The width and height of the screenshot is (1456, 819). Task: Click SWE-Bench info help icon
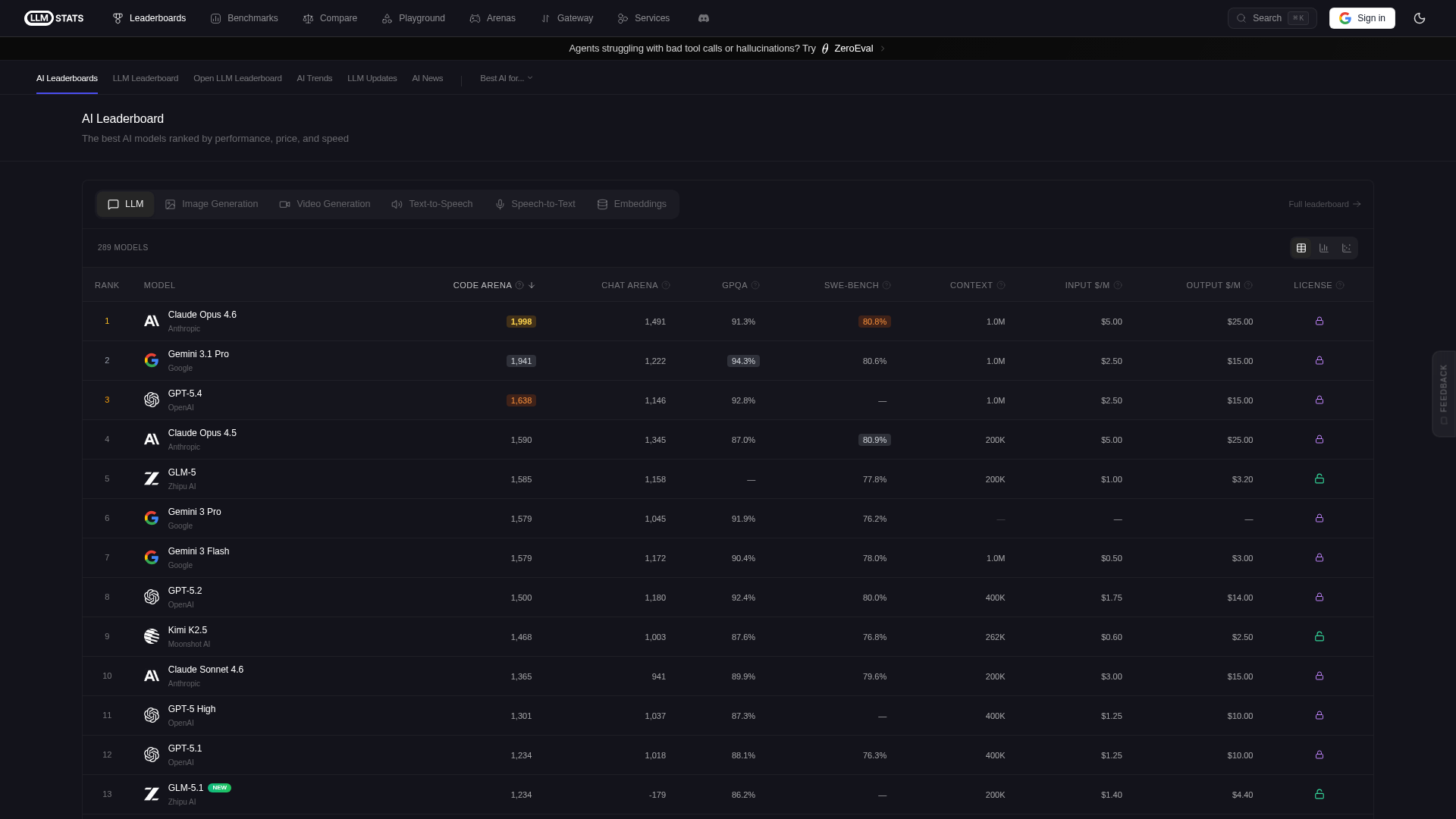[x=886, y=285]
